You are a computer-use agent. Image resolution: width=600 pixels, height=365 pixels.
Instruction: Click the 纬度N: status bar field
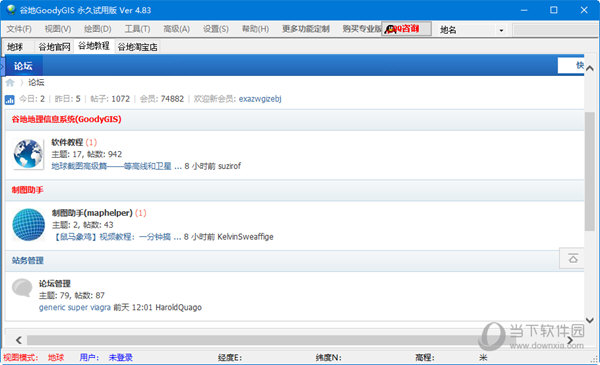pyautogui.click(x=329, y=358)
